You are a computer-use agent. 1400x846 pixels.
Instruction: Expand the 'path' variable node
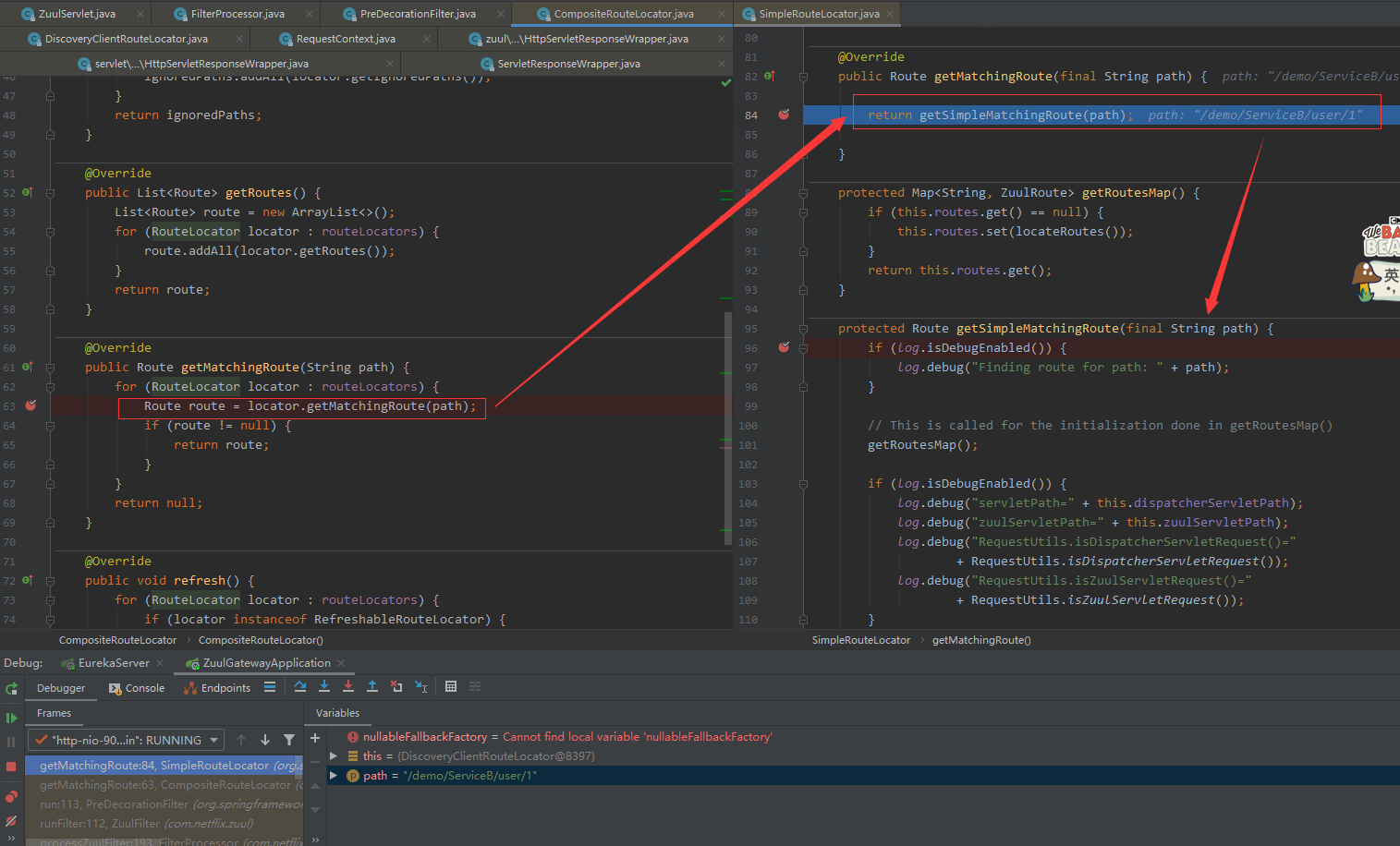coord(334,775)
